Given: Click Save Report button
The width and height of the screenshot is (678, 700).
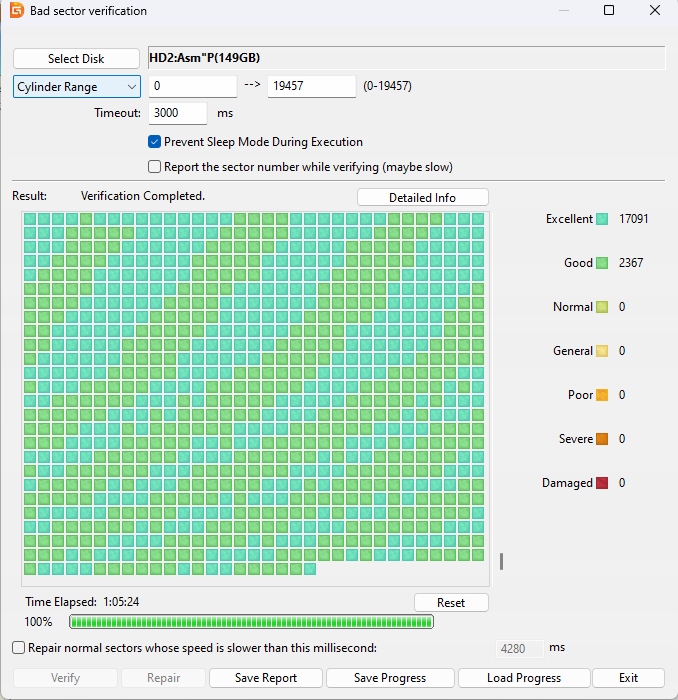Looking at the screenshot, I should coord(266,678).
